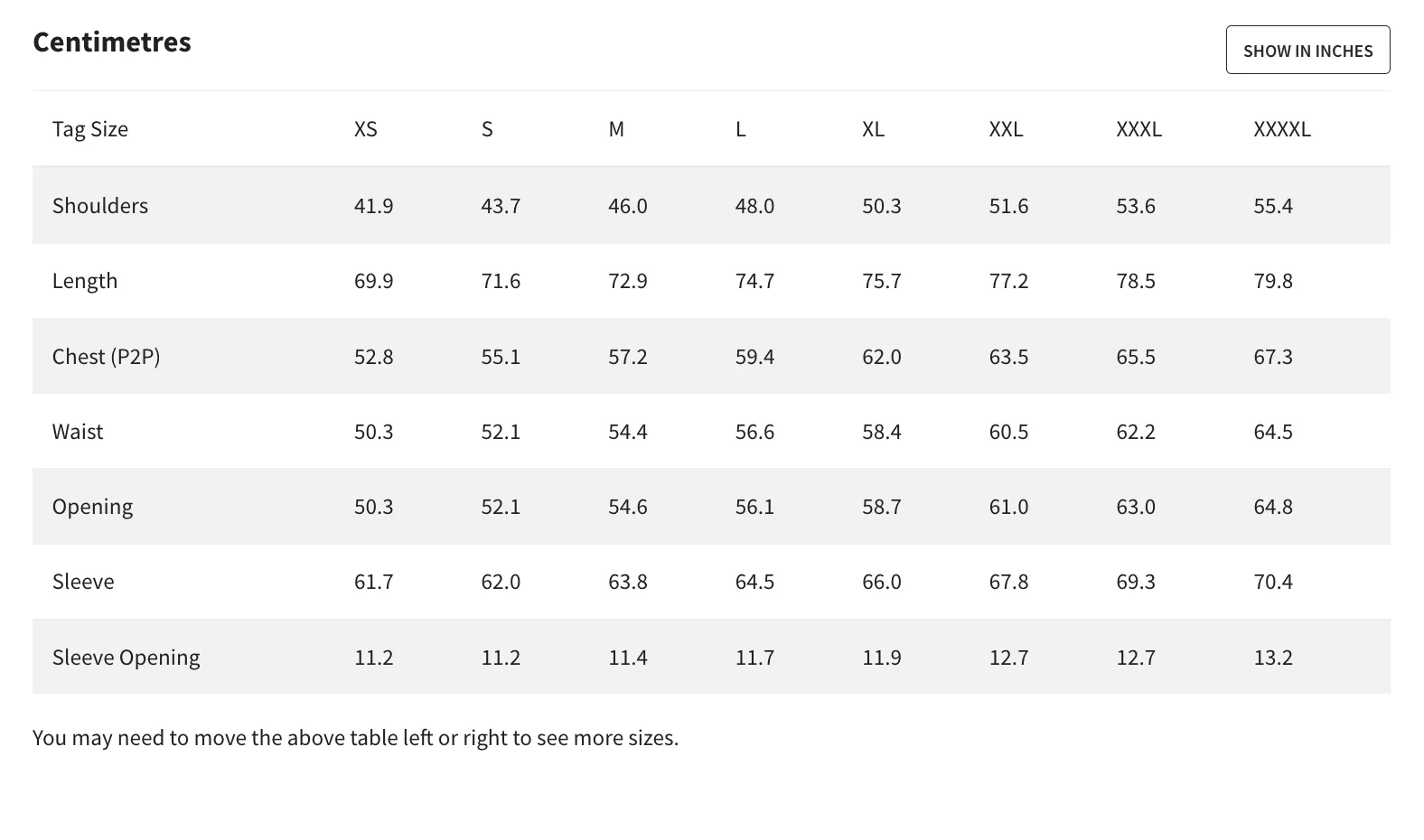Click the table scrolling hint text
1424x840 pixels.
[356, 737]
